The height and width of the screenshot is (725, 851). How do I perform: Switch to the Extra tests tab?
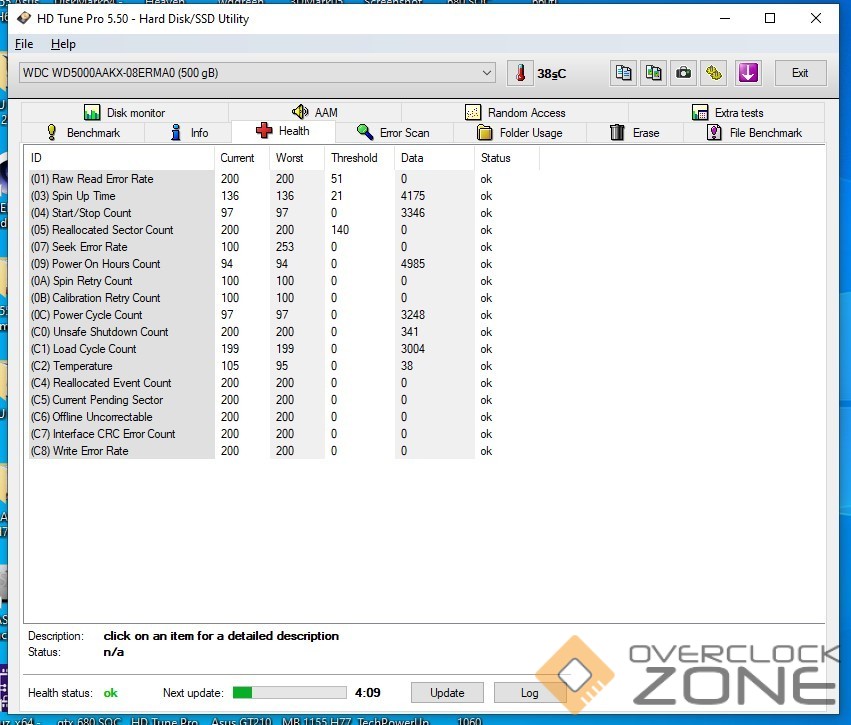click(x=727, y=112)
